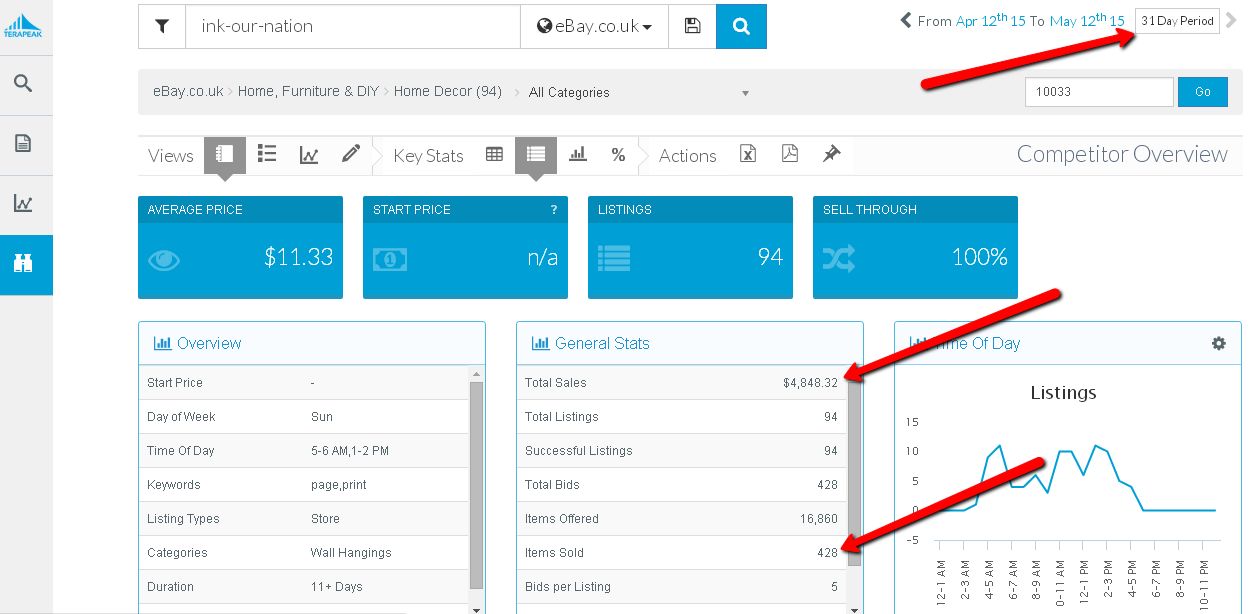Export to PDF file
This screenshot has width=1258, height=614.
point(789,154)
